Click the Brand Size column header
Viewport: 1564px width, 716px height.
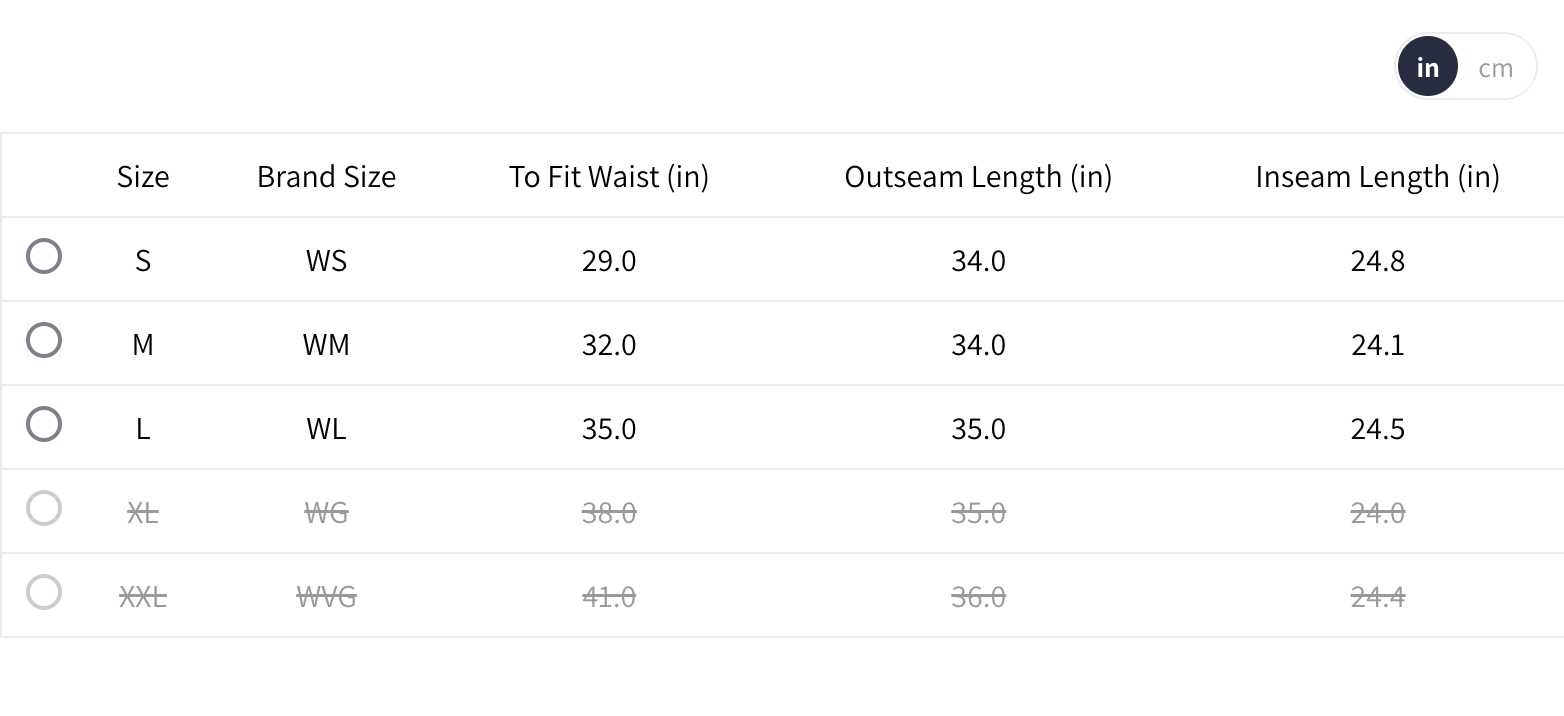[326, 177]
